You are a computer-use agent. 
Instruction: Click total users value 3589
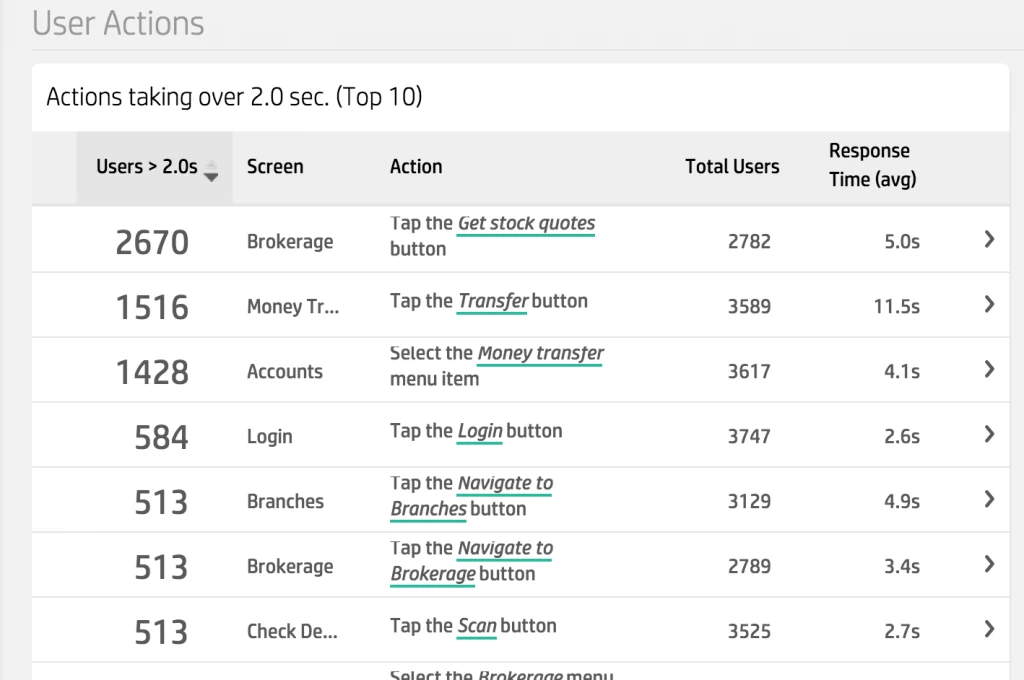[749, 306]
